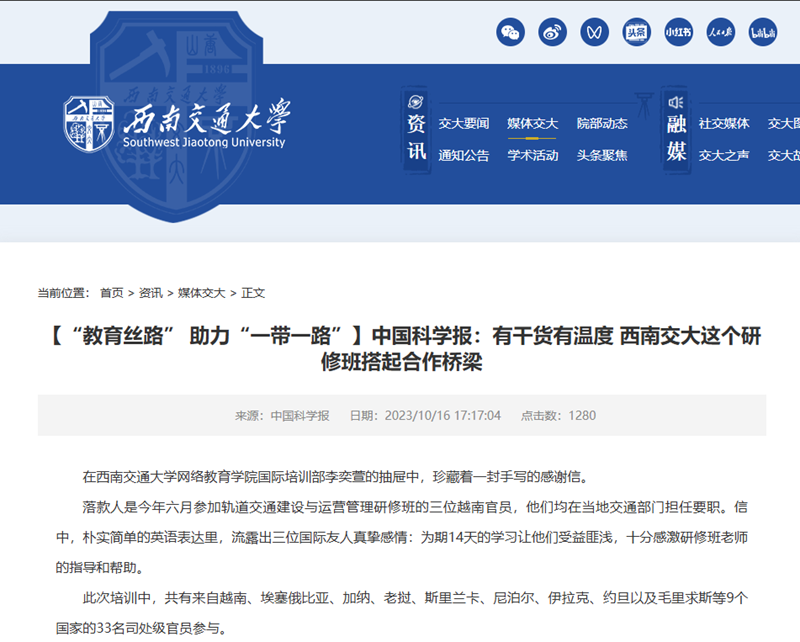800x642 pixels.
Task: Open the Weibo social icon
Action: [553, 32]
